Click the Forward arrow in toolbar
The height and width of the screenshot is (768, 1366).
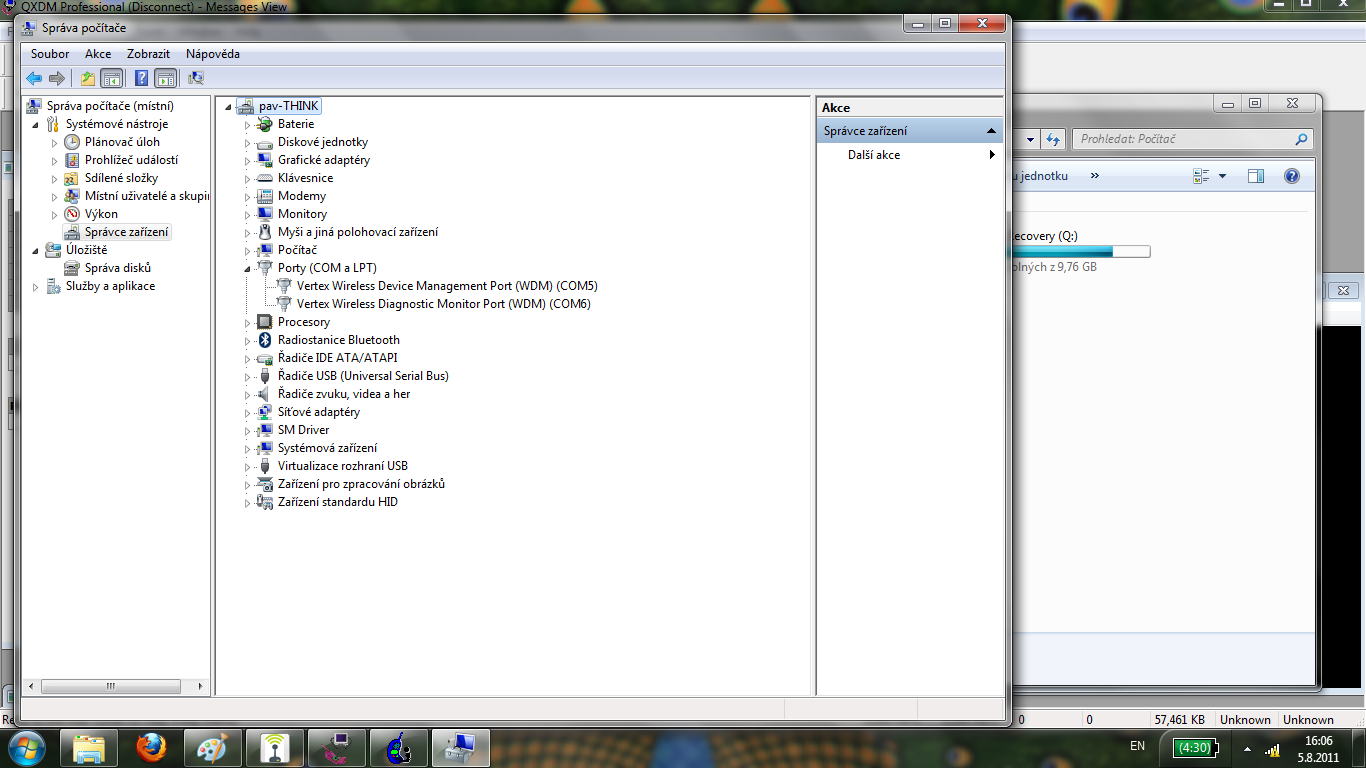[x=57, y=78]
